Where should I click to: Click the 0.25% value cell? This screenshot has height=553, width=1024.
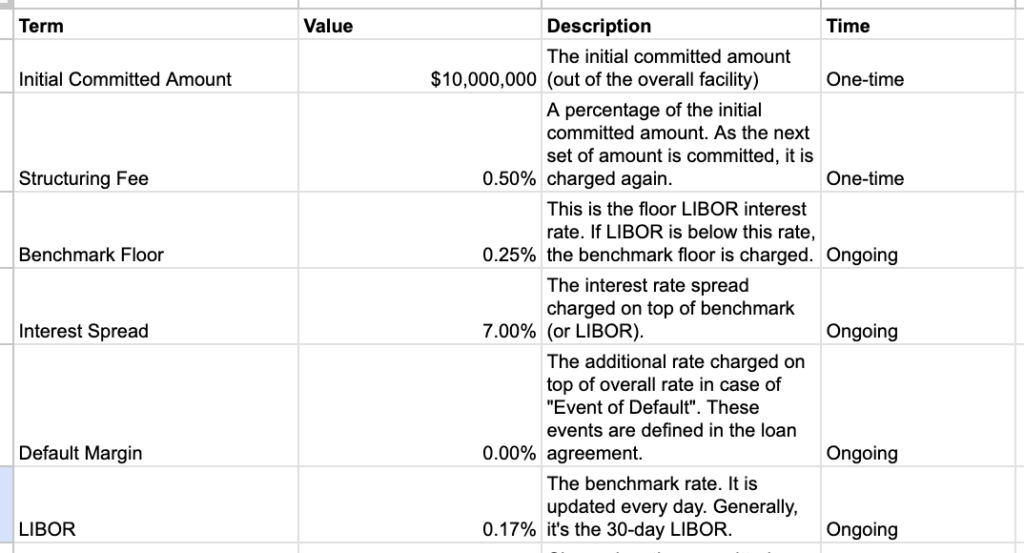point(509,255)
